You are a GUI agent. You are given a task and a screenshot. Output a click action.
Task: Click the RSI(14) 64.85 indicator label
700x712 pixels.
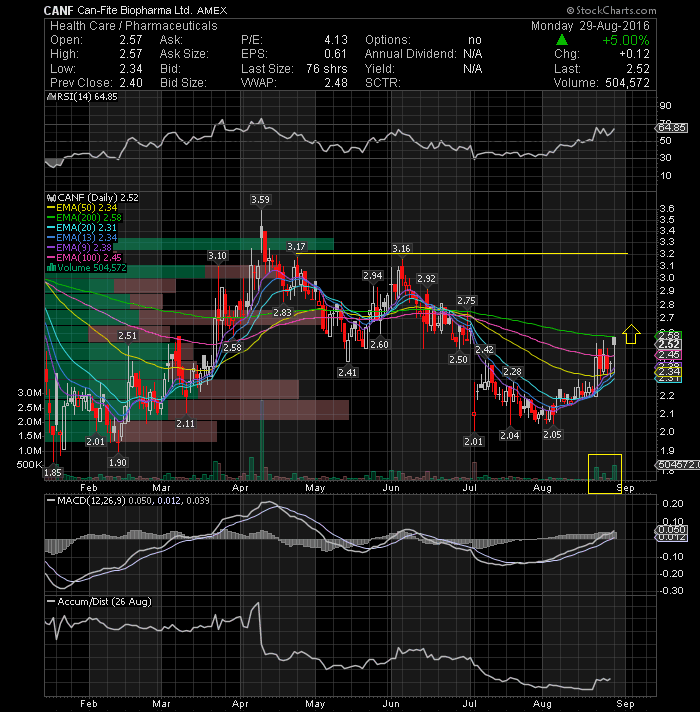coord(85,97)
